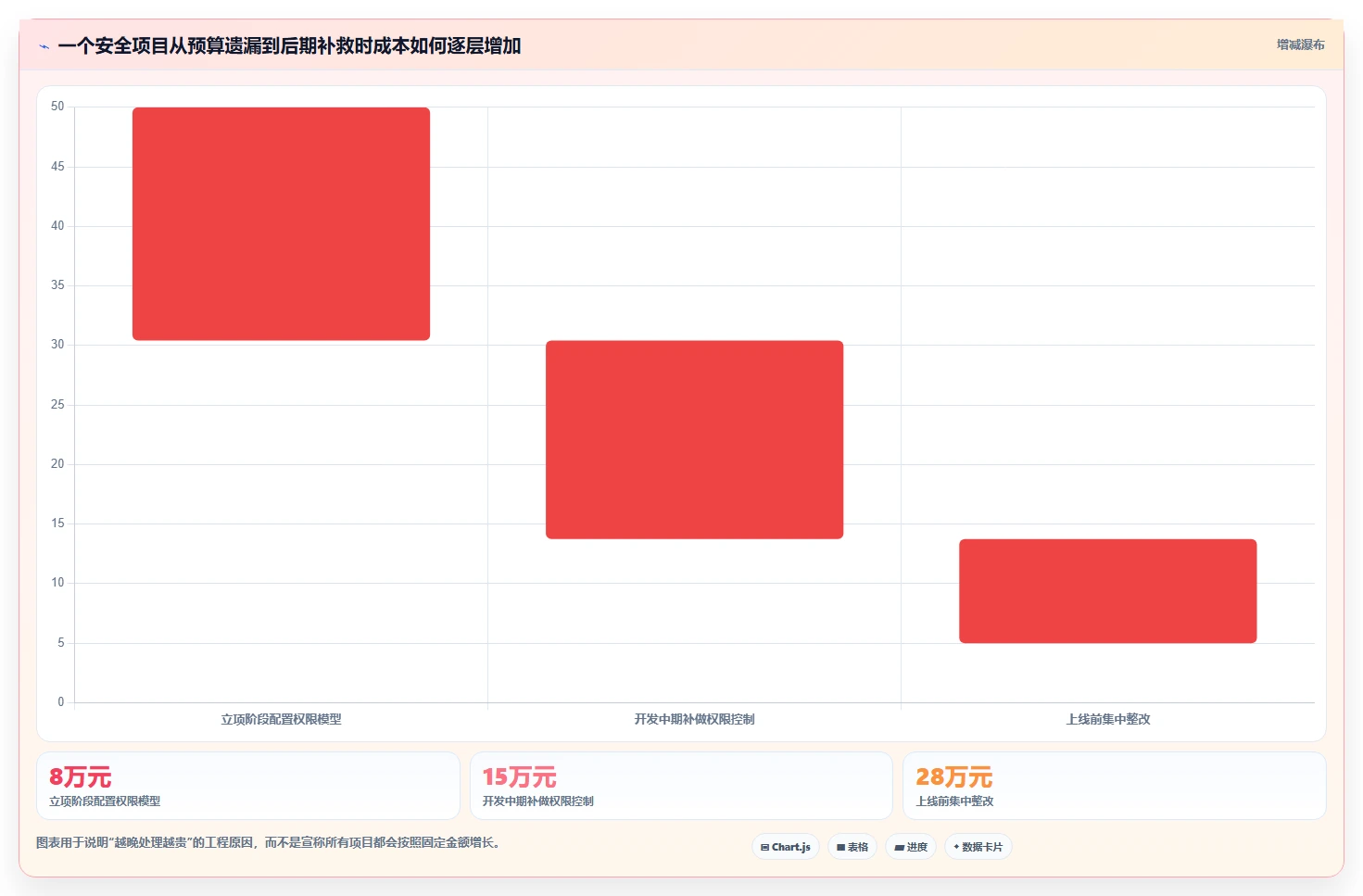Click x-axis label 立项阶段配置权限模型

click(x=281, y=719)
